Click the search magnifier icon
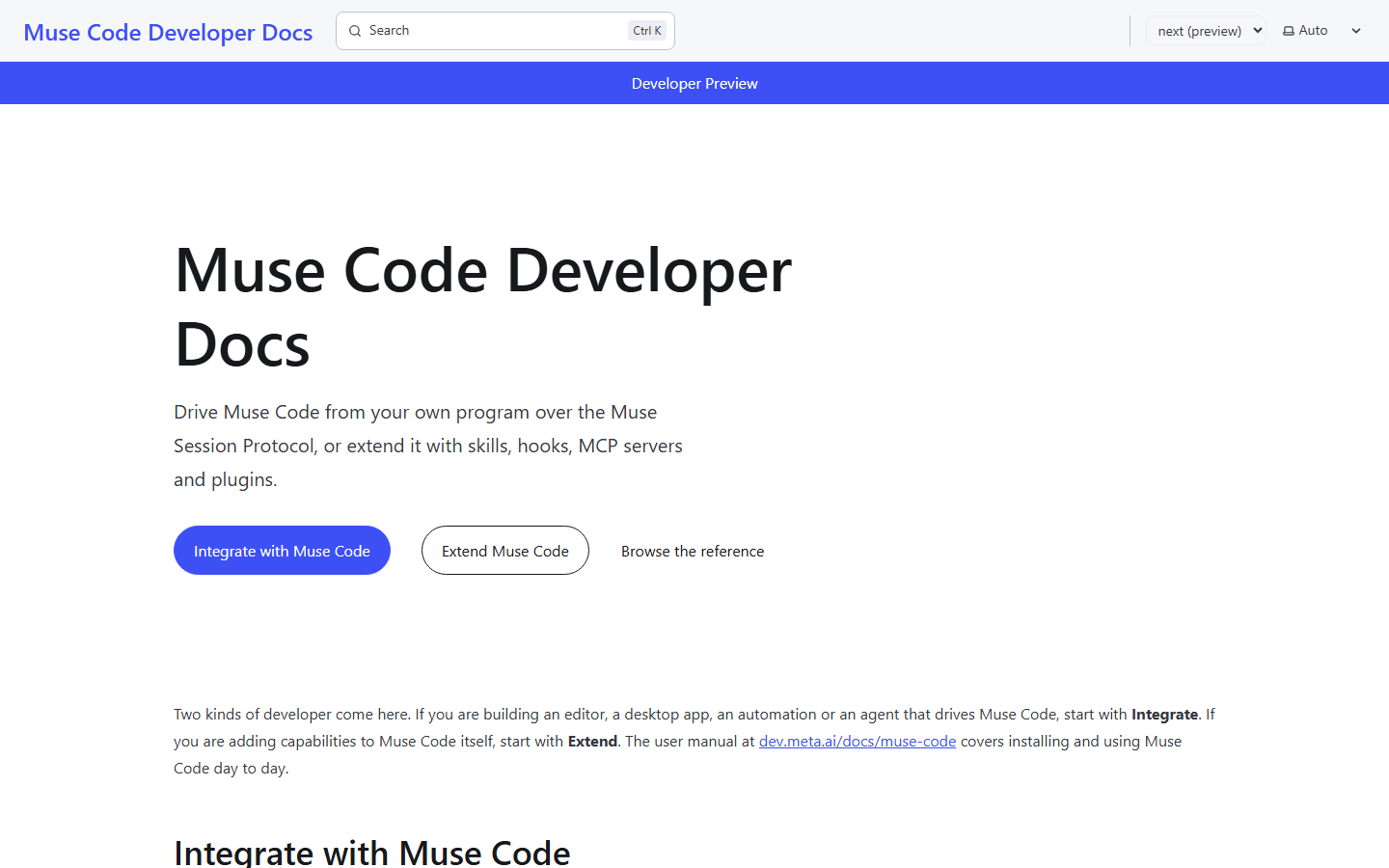This screenshot has height=868, width=1389. [355, 31]
